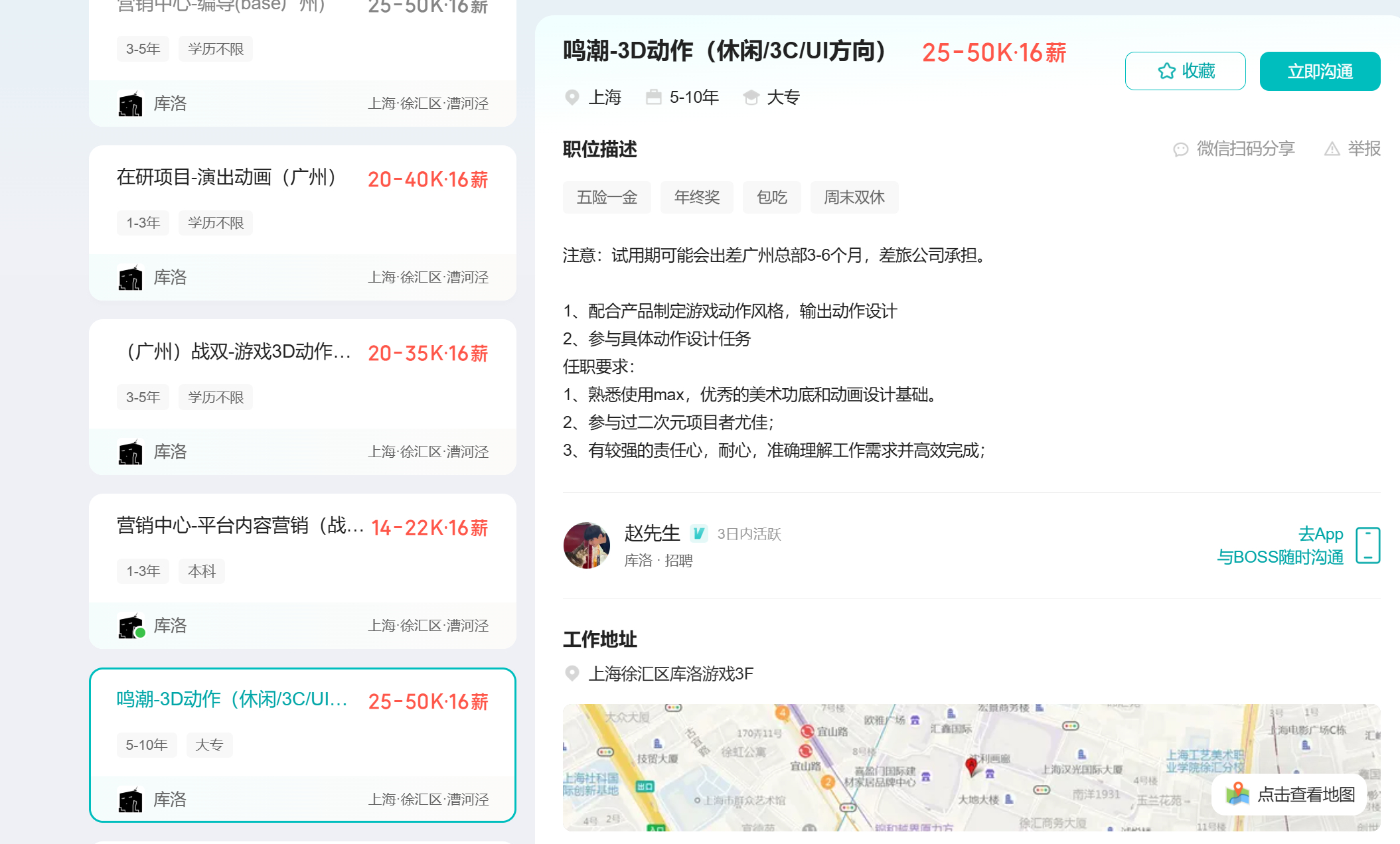Select the highlighted 鸣潮-3D动作 job card
Screen dimensions: 1400x844
pyautogui.click(x=303, y=745)
